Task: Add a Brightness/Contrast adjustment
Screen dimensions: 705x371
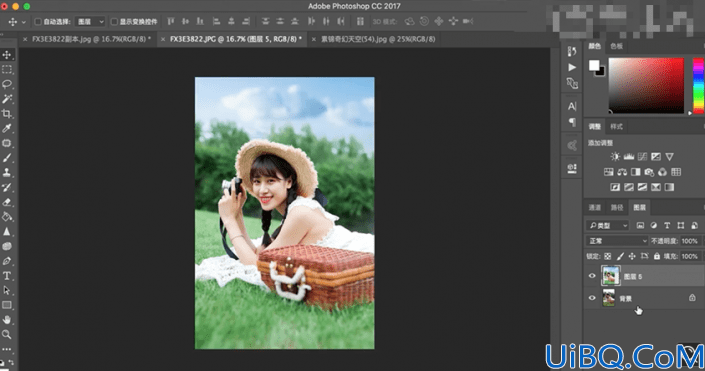Action: point(615,156)
